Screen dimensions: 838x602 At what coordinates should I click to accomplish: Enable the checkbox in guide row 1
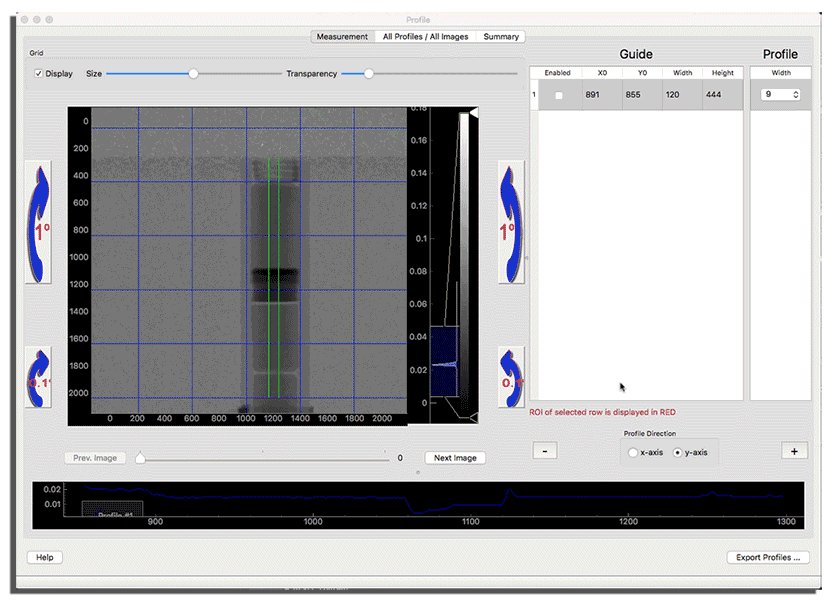click(558, 95)
